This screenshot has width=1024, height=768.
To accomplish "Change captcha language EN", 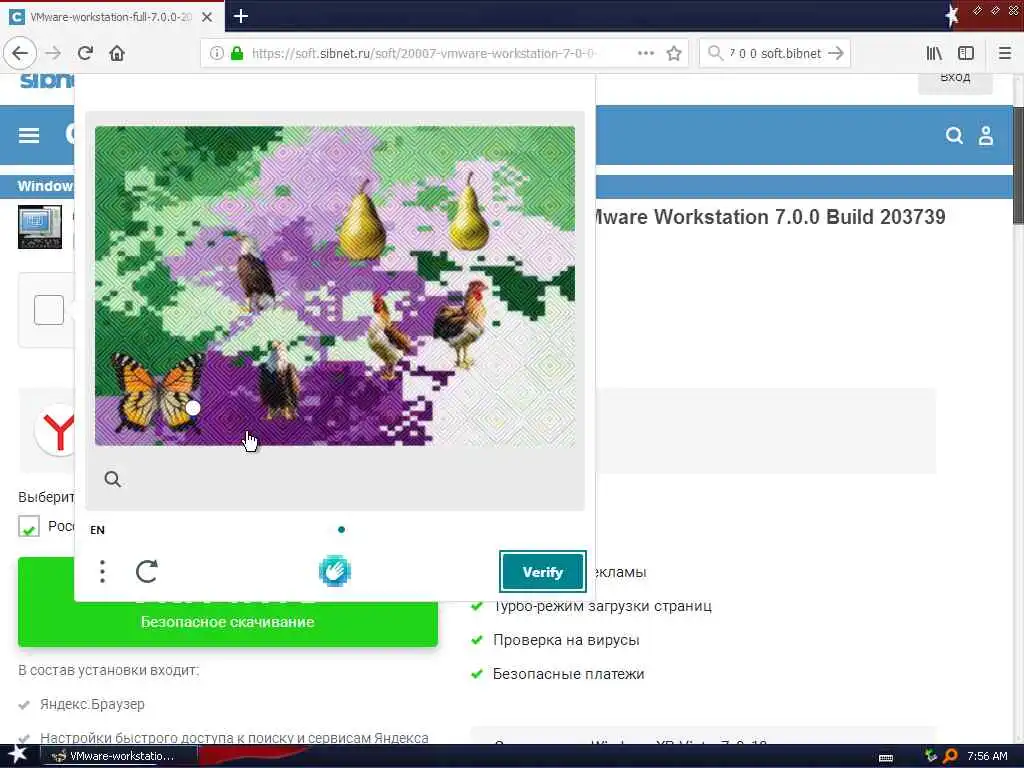I will pos(97,530).
